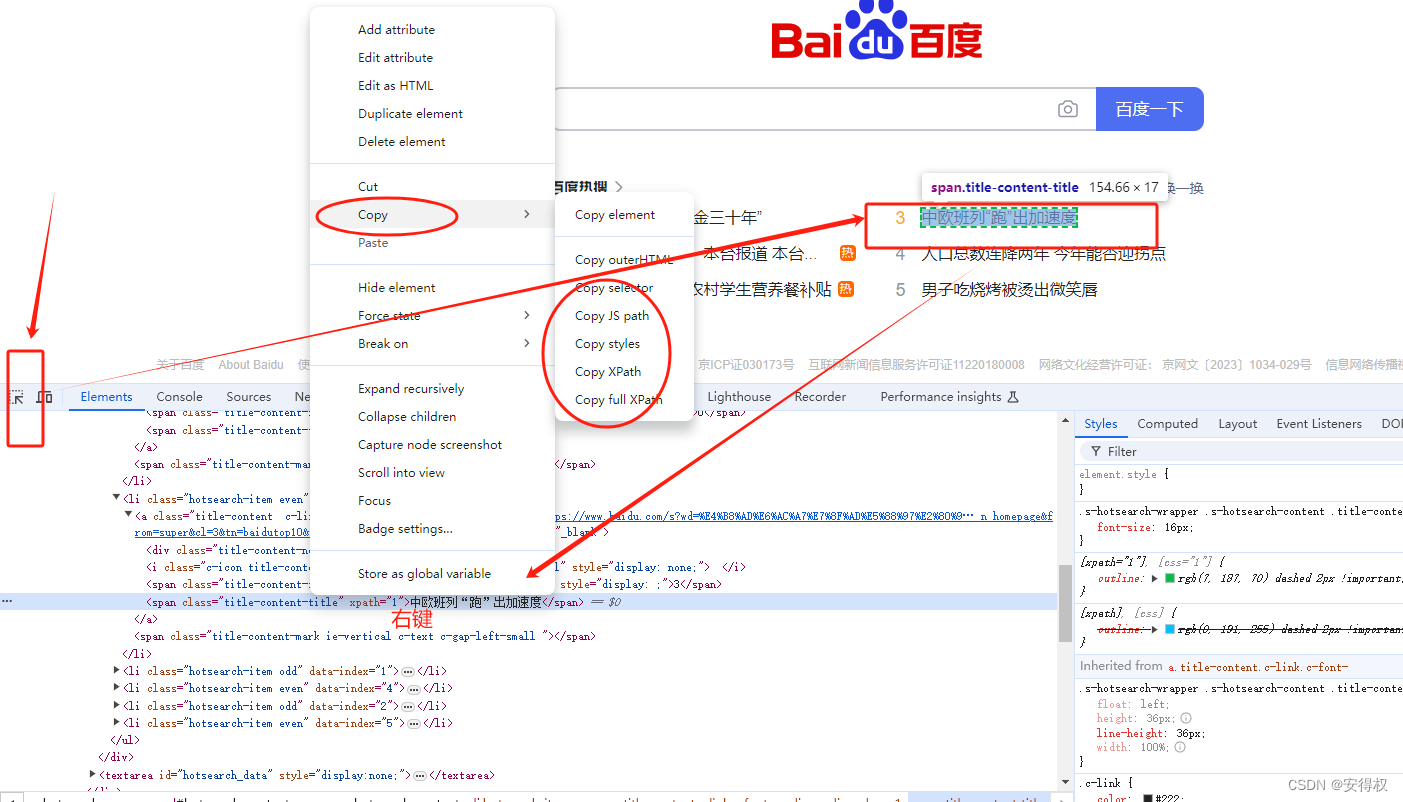Choose Capture node screenshot menu item
The image size is (1403, 802).
[x=432, y=444]
